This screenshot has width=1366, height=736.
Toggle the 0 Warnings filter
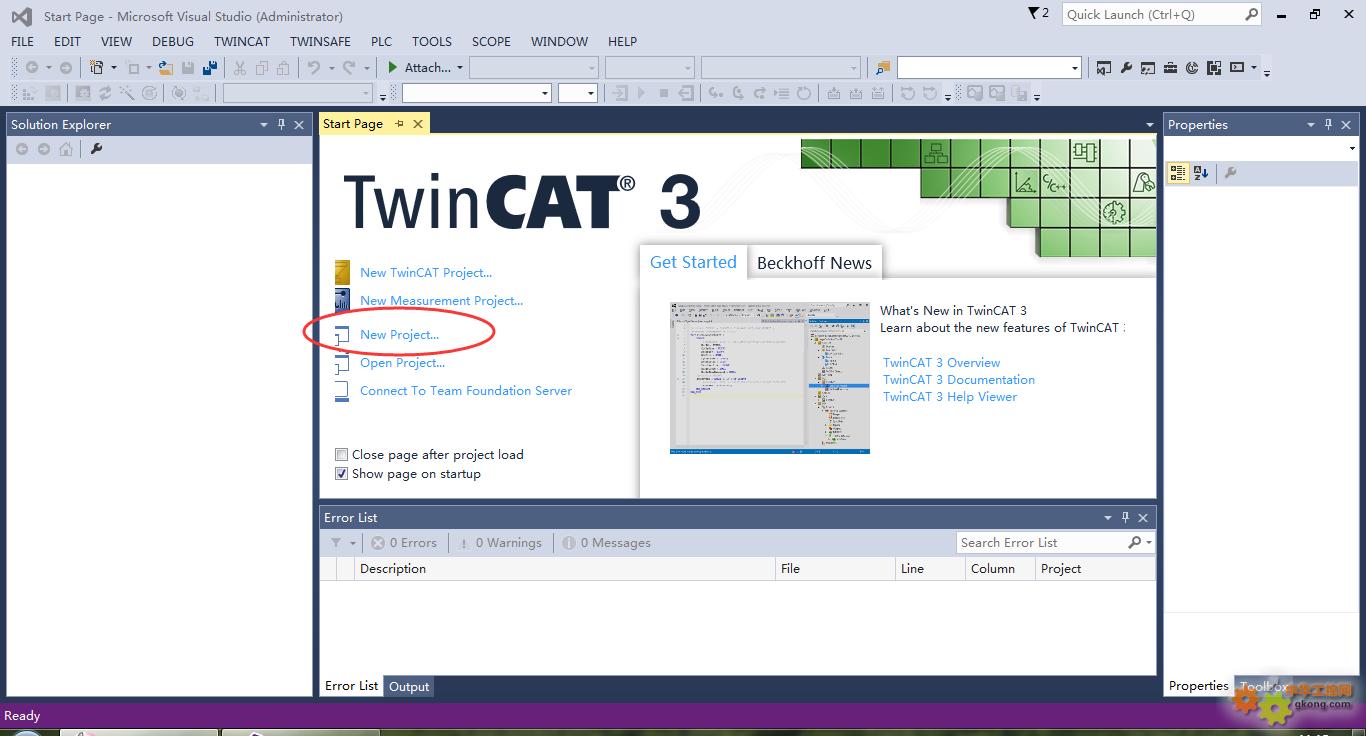pyautogui.click(x=500, y=543)
